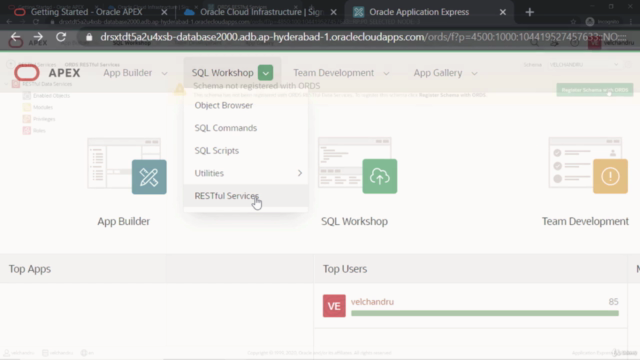
Task: Choose Object Browser from the menu
Action: point(246,105)
